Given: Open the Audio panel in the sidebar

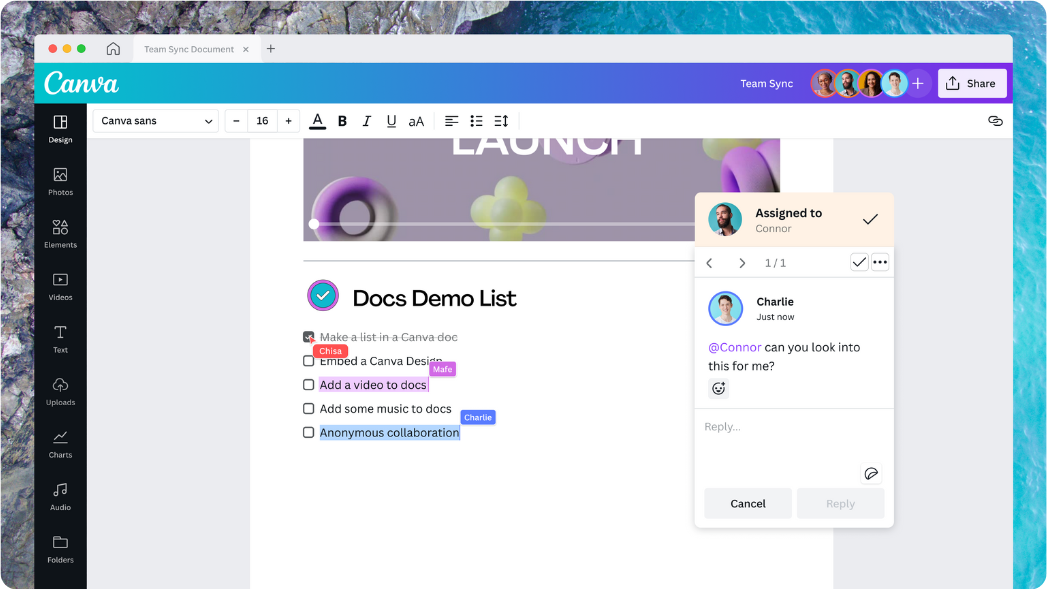Looking at the screenshot, I should click(x=60, y=496).
